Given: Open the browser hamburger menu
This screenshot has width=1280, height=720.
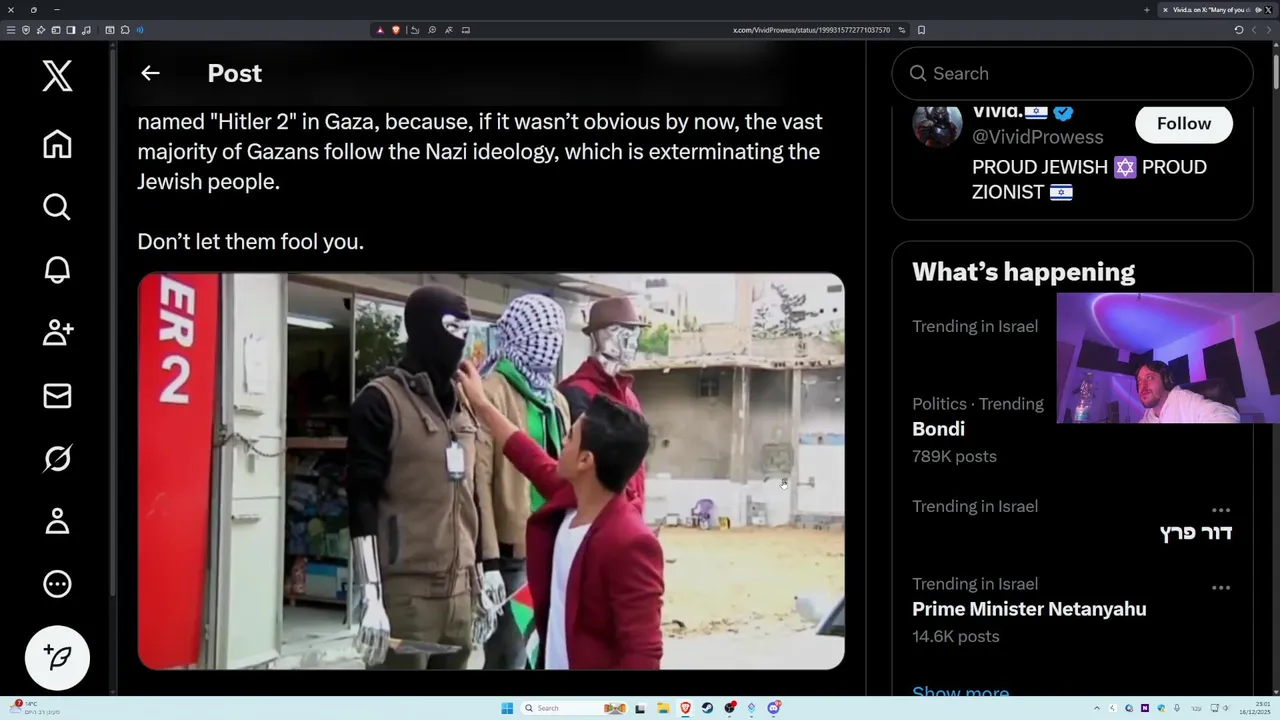Looking at the screenshot, I should click(x=11, y=30).
